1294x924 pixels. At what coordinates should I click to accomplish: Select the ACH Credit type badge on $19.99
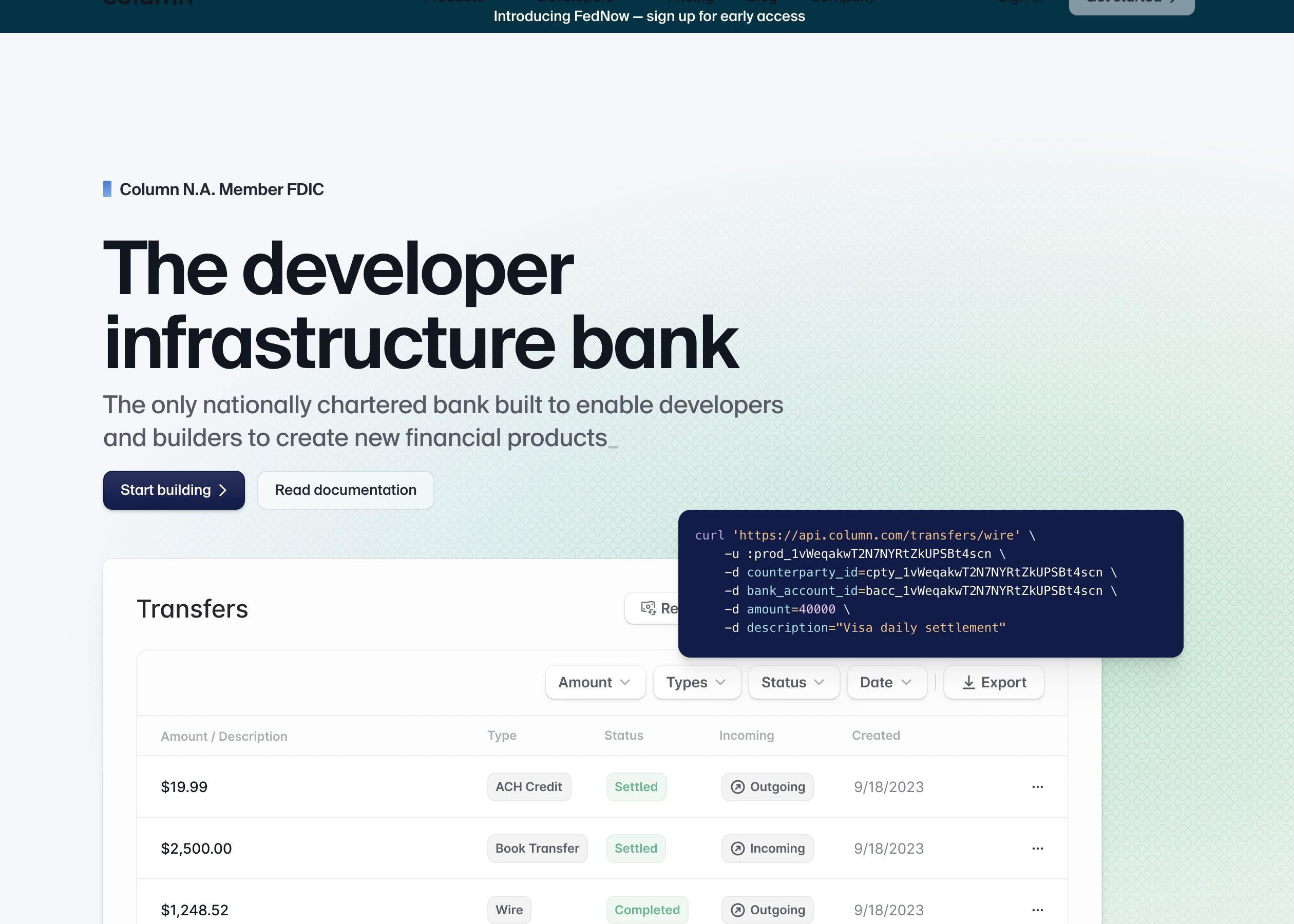click(528, 787)
